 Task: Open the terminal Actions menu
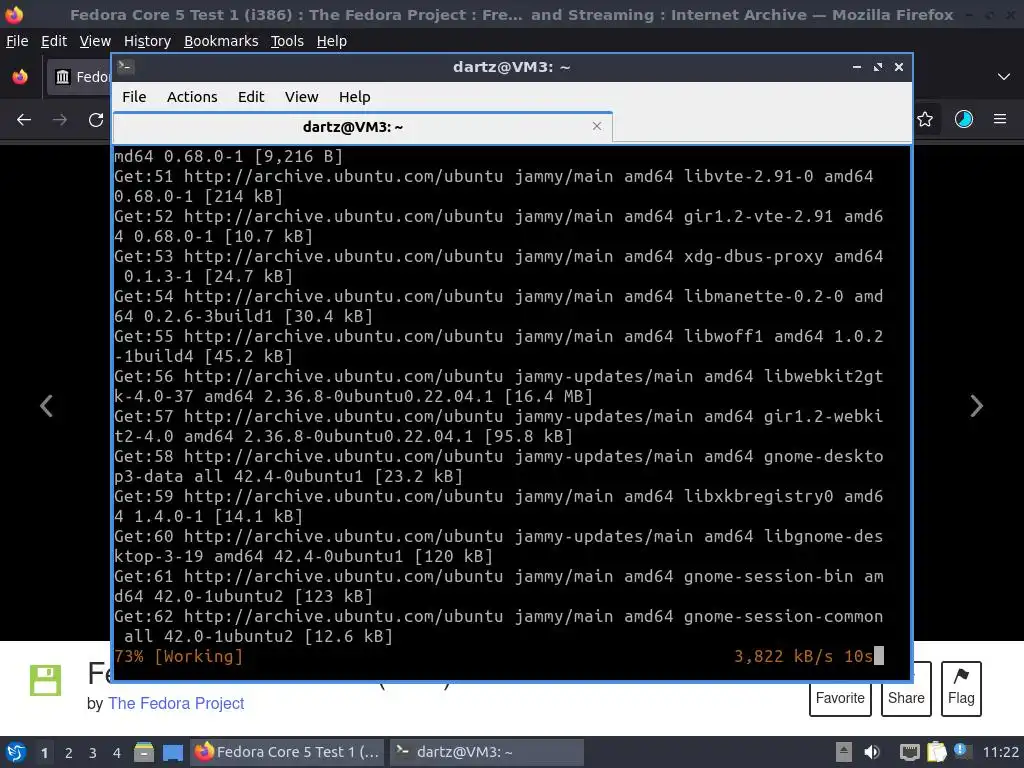[192, 97]
